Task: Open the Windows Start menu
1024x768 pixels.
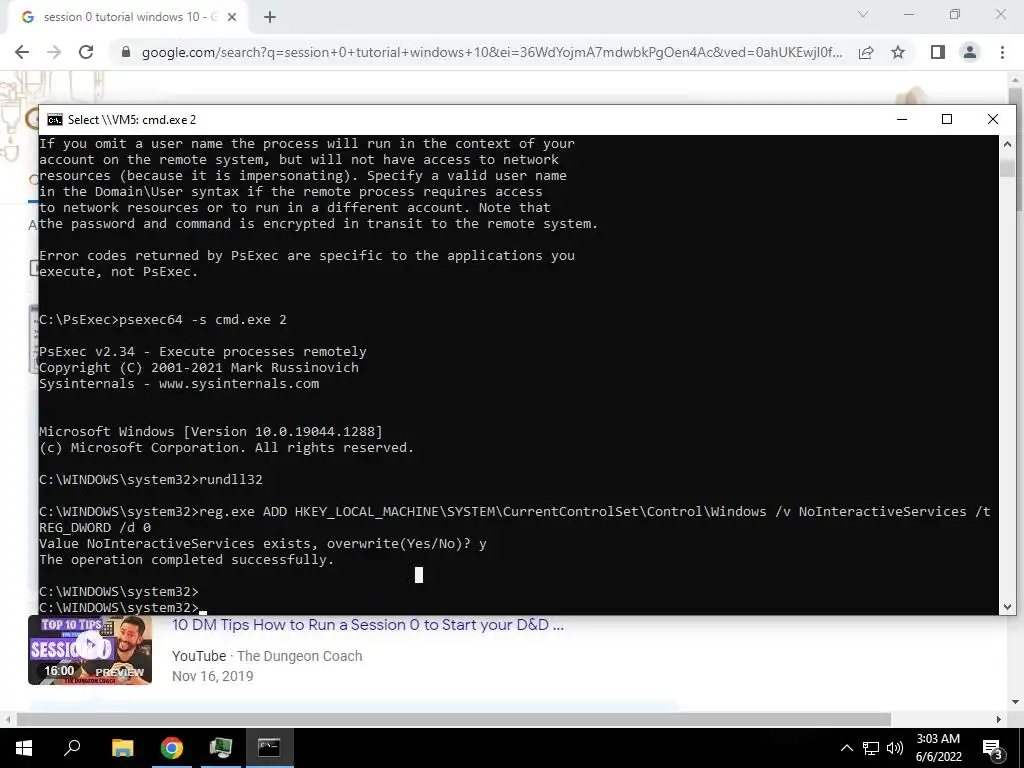Action: pos(24,747)
